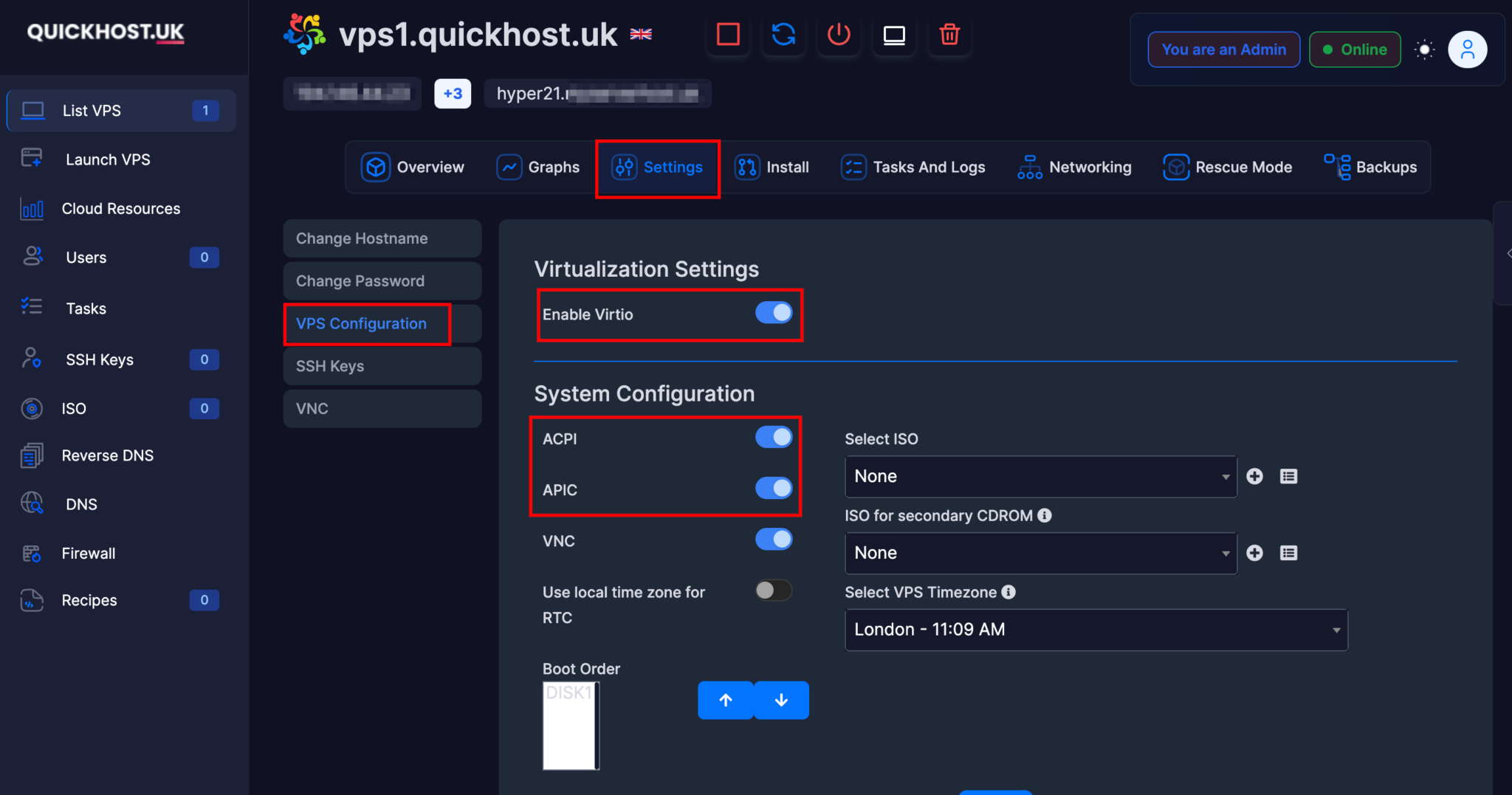The width and height of the screenshot is (1512, 795).
Task: Open List VPS in sidebar
Action: click(x=121, y=111)
